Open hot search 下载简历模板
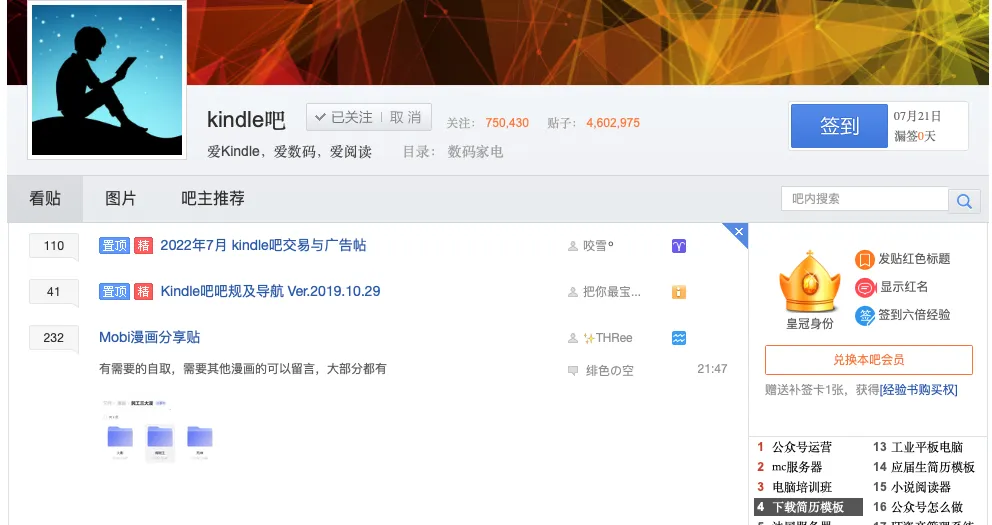The width and height of the screenshot is (992, 525). click(808, 507)
